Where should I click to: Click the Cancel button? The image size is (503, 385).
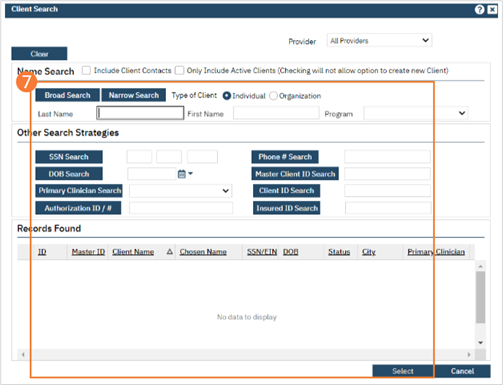pyautogui.click(x=462, y=371)
